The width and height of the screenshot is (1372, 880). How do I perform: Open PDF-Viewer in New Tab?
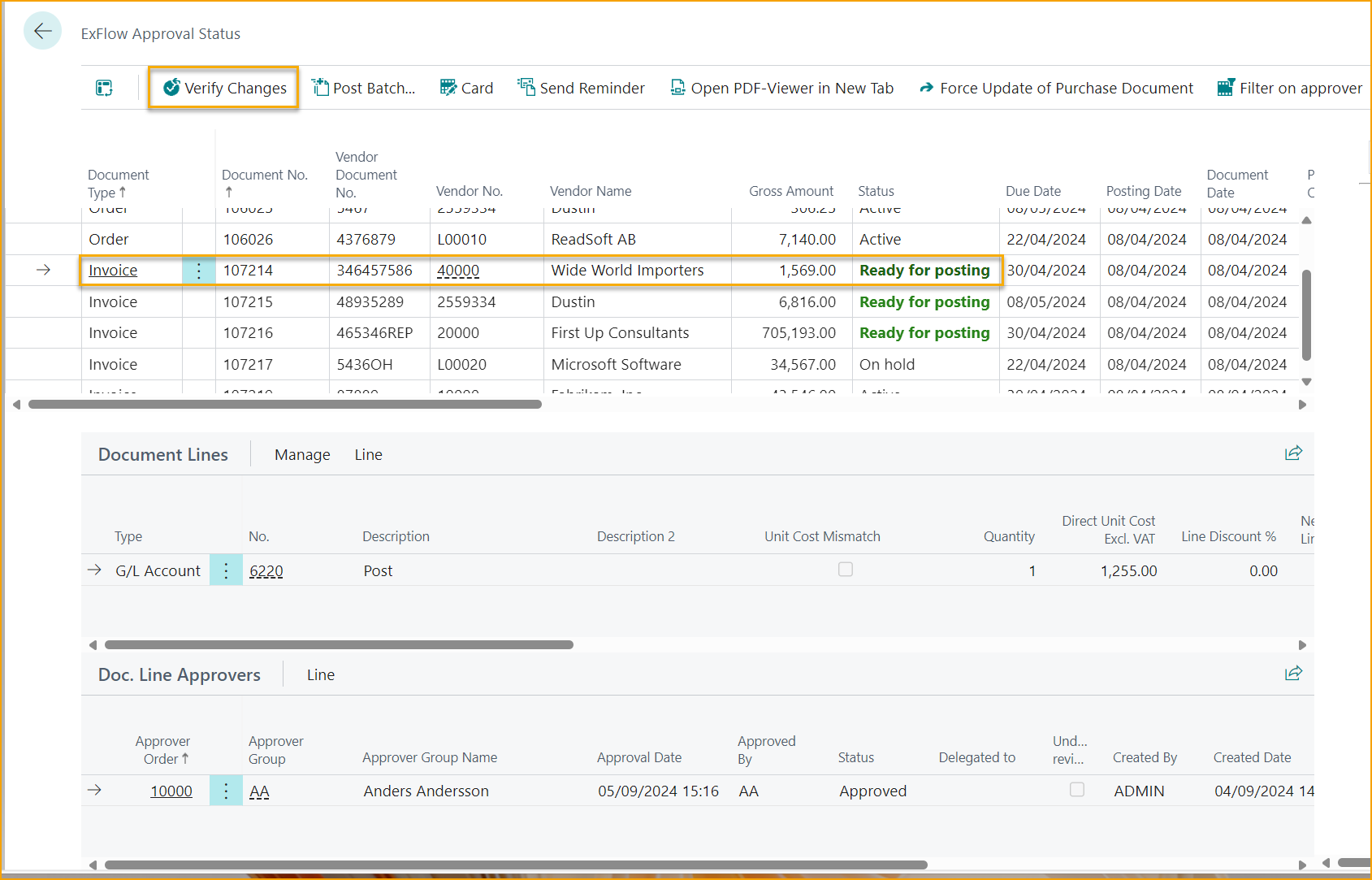(x=781, y=88)
